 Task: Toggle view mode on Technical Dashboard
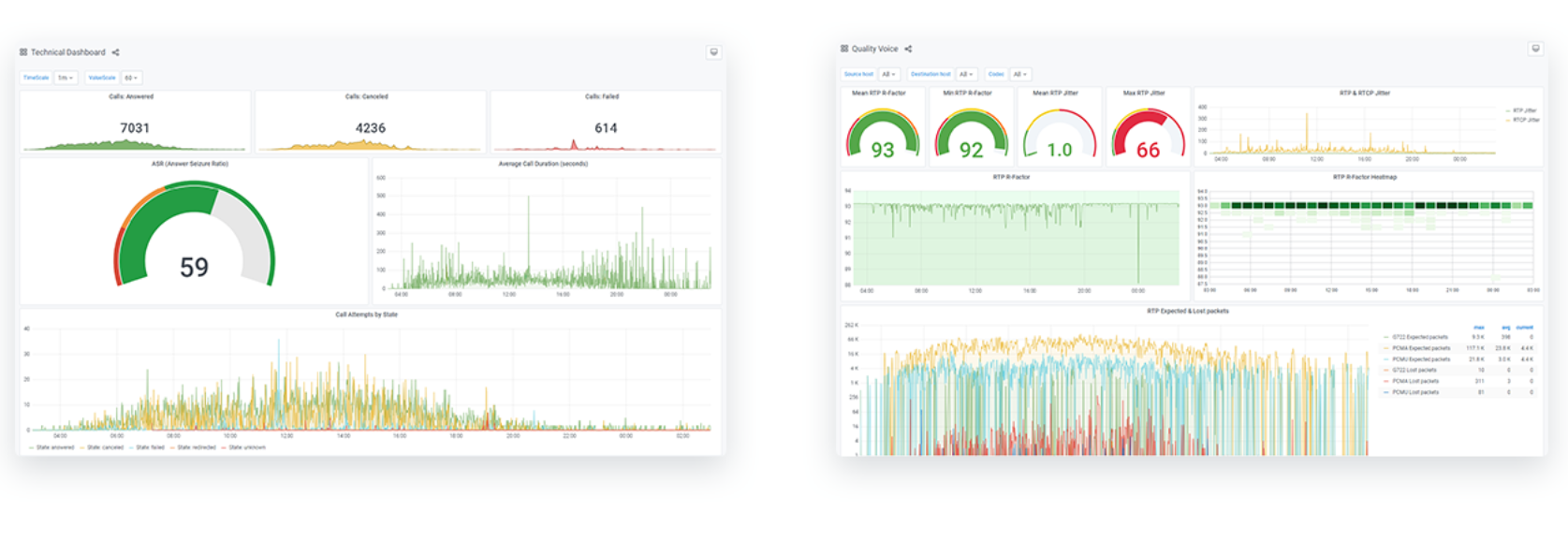pos(713,52)
